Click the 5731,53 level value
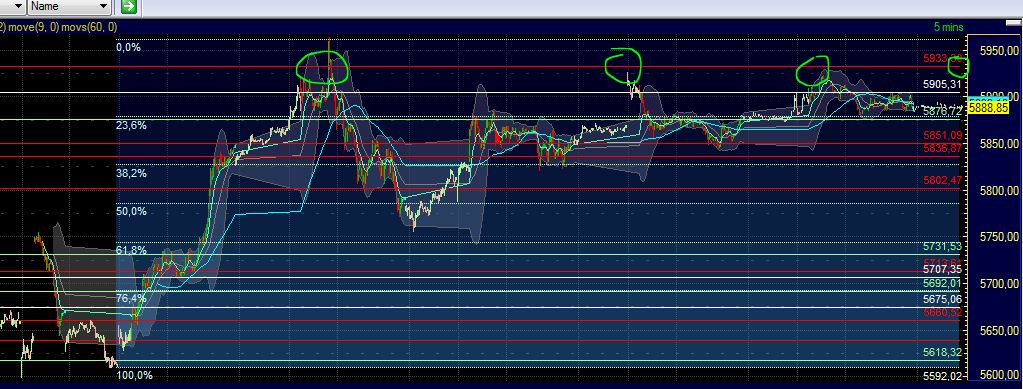Viewport: 1023px width, 389px height. 942,247
